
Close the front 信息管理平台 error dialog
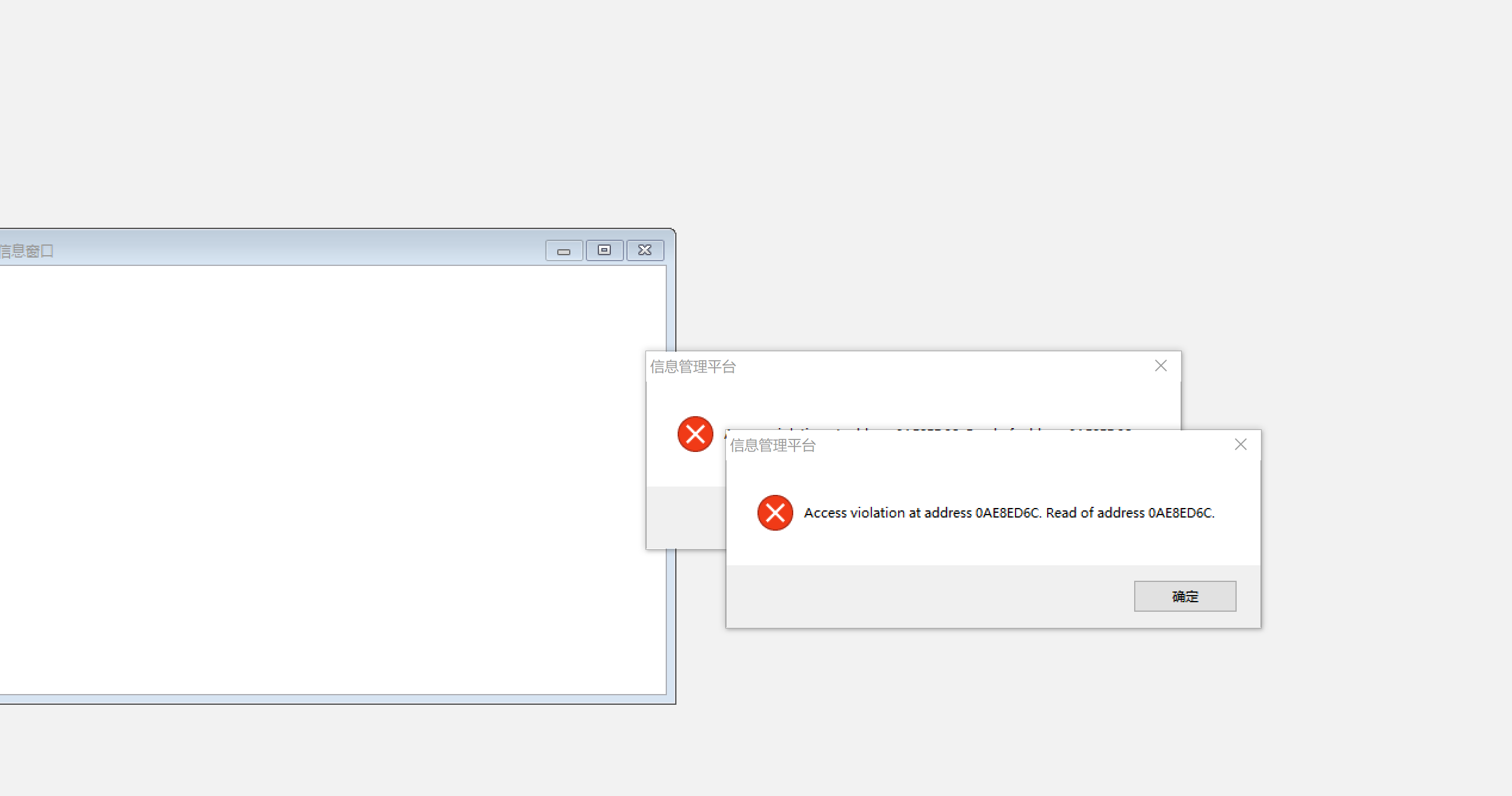click(x=1240, y=445)
